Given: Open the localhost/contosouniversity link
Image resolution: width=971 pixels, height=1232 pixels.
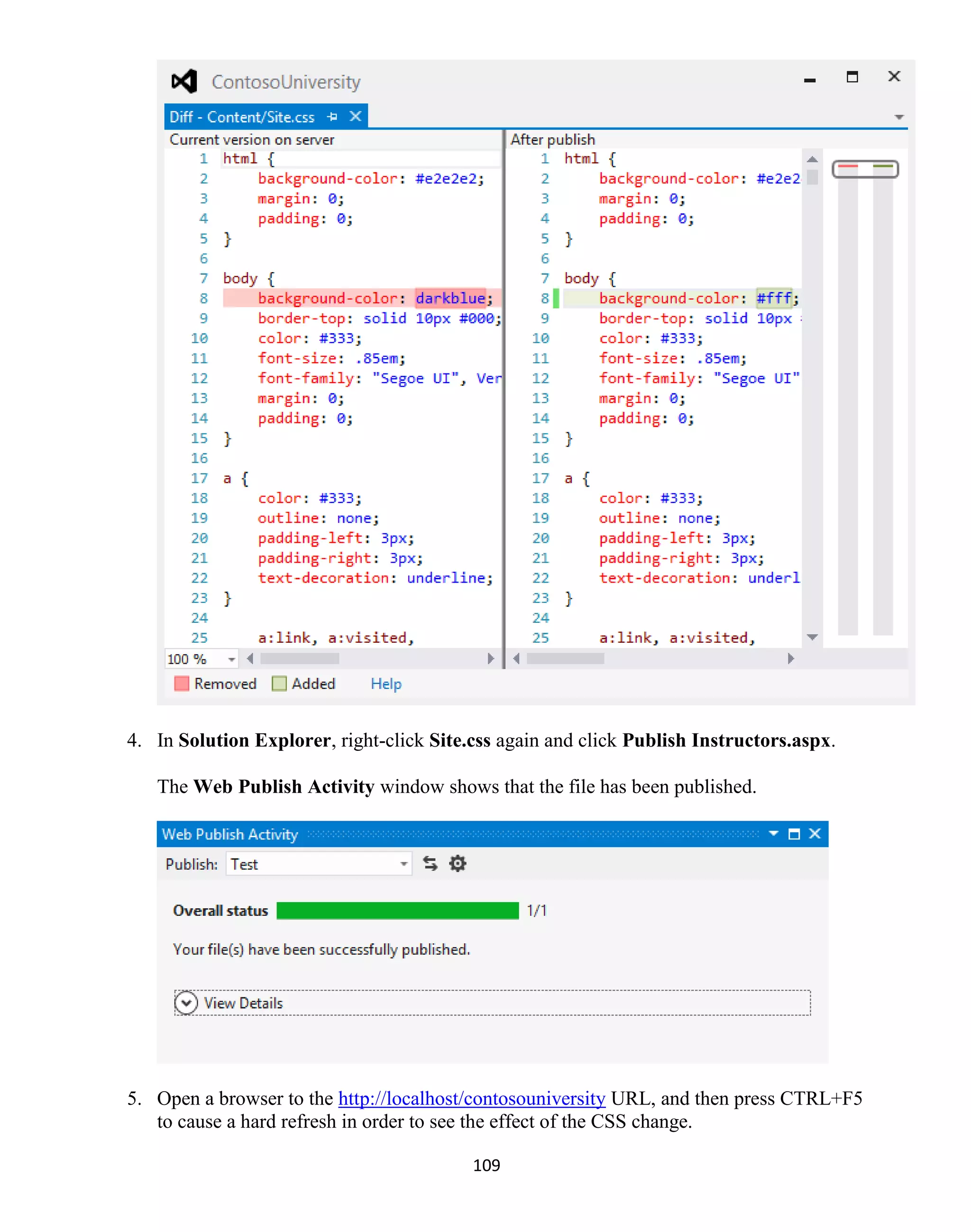Looking at the screenshot, I should coord(472,1099).
